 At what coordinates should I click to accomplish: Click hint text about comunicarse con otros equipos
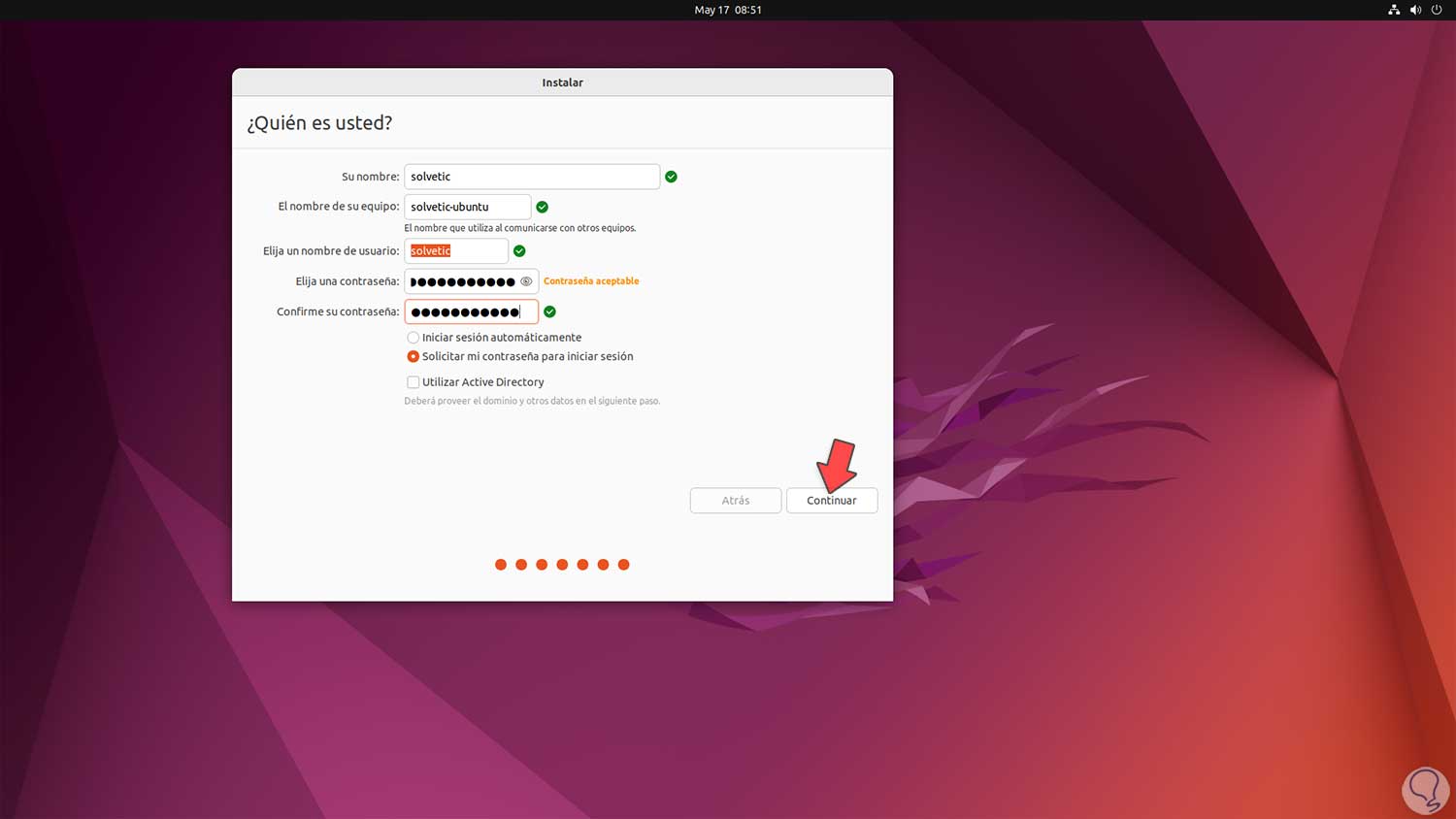[520, 228]
